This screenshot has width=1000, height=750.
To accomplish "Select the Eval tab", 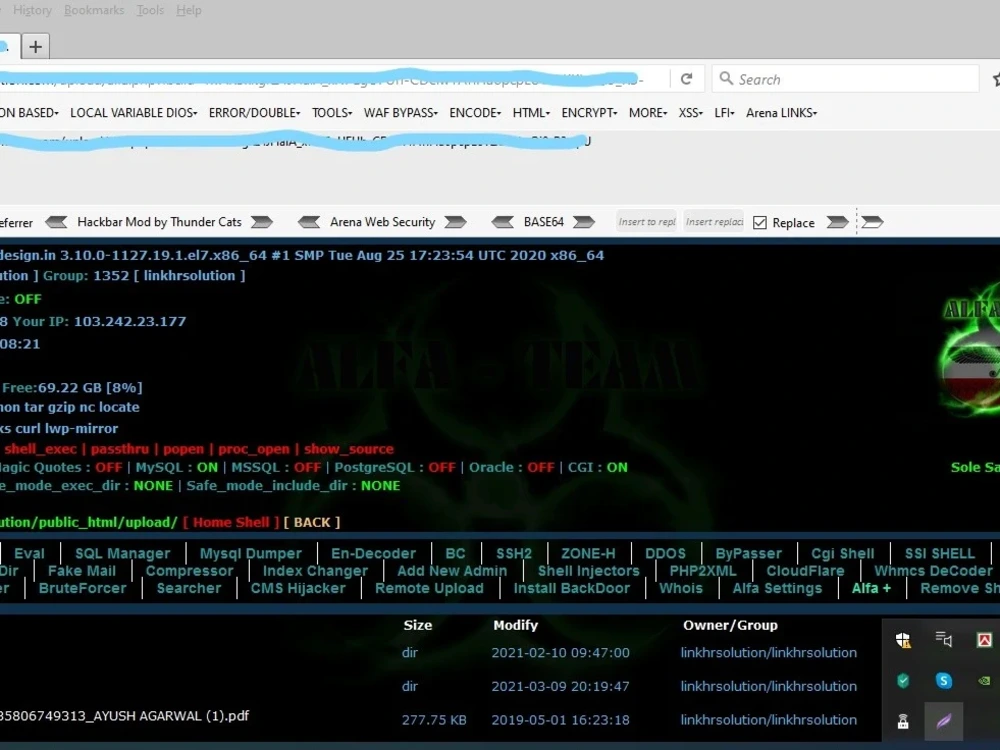I will coord(29,554).
